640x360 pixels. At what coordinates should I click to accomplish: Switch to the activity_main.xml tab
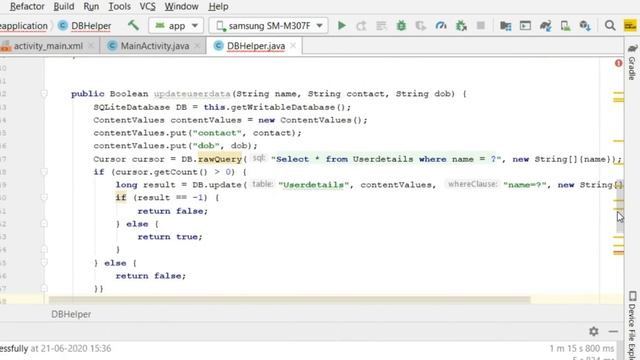coord(48,46)
